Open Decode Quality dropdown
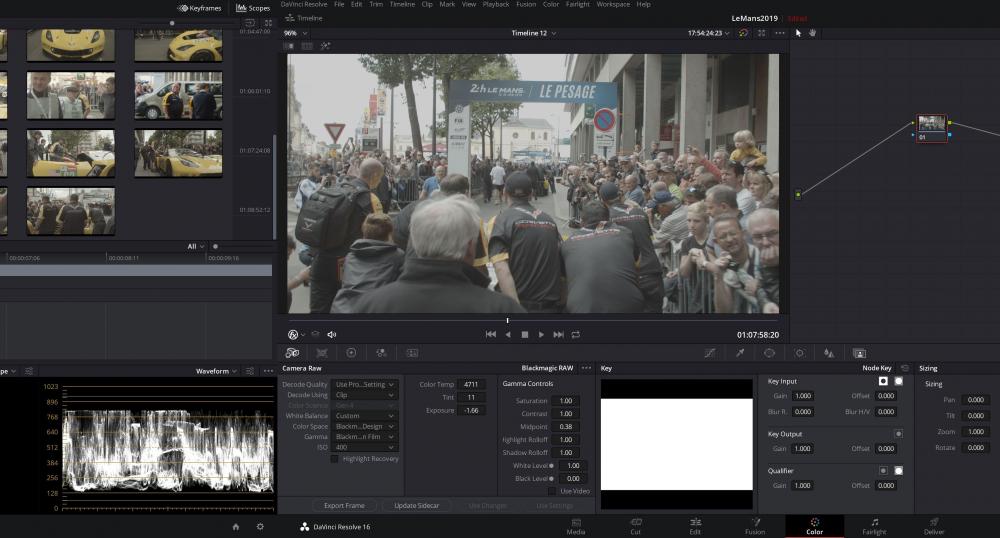This screenshot has height=538, width=1000. [x=365, y=385]
